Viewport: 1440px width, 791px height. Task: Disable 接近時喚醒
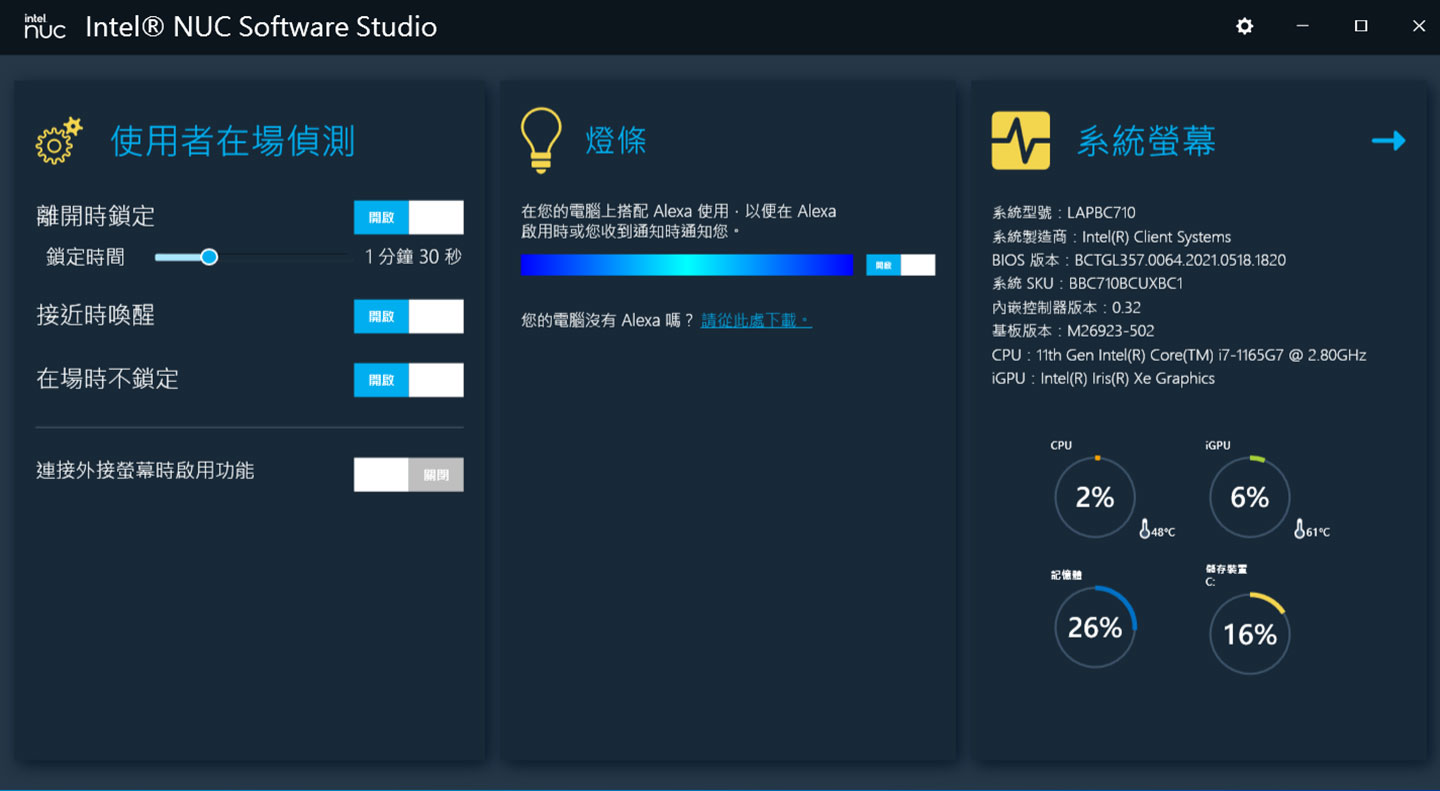pyautogui.click(x=408, y=316)
